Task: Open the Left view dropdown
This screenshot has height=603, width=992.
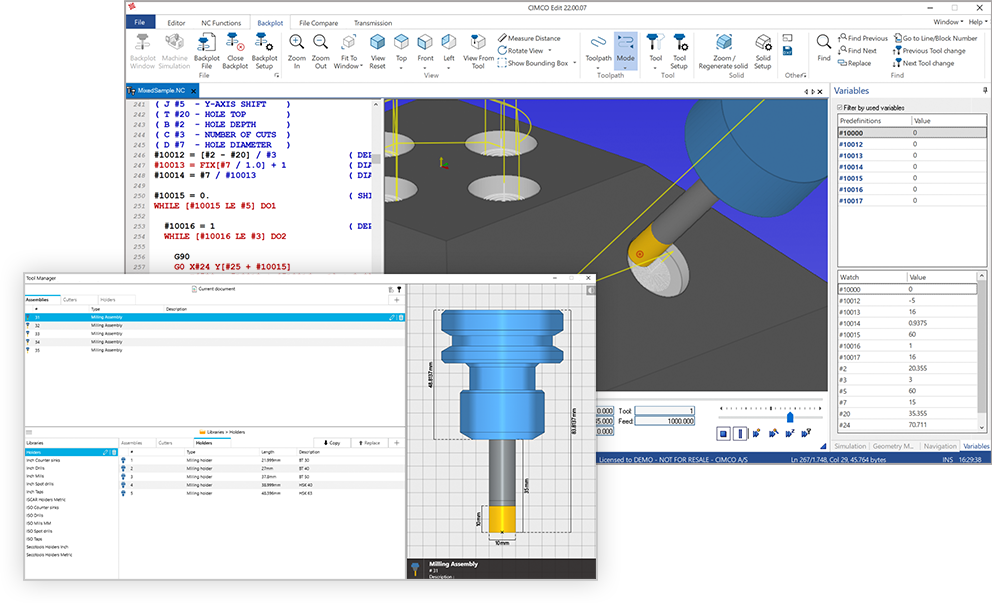Action: (x=449, y=68)
